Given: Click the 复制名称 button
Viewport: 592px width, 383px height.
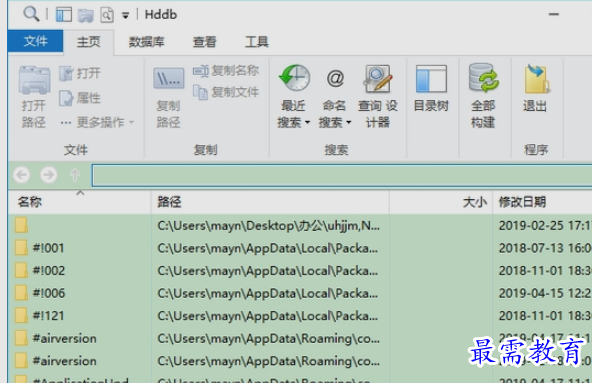Looking at the screenshot, I should [x=226, y=71].
